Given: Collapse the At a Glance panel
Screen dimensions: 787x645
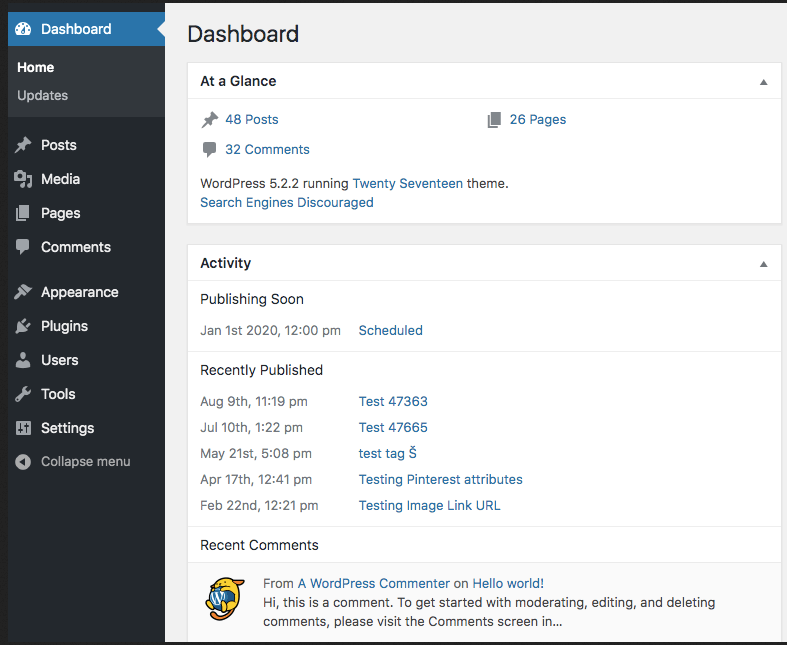Looking at the screenshot, I should [x=763, y=82].
